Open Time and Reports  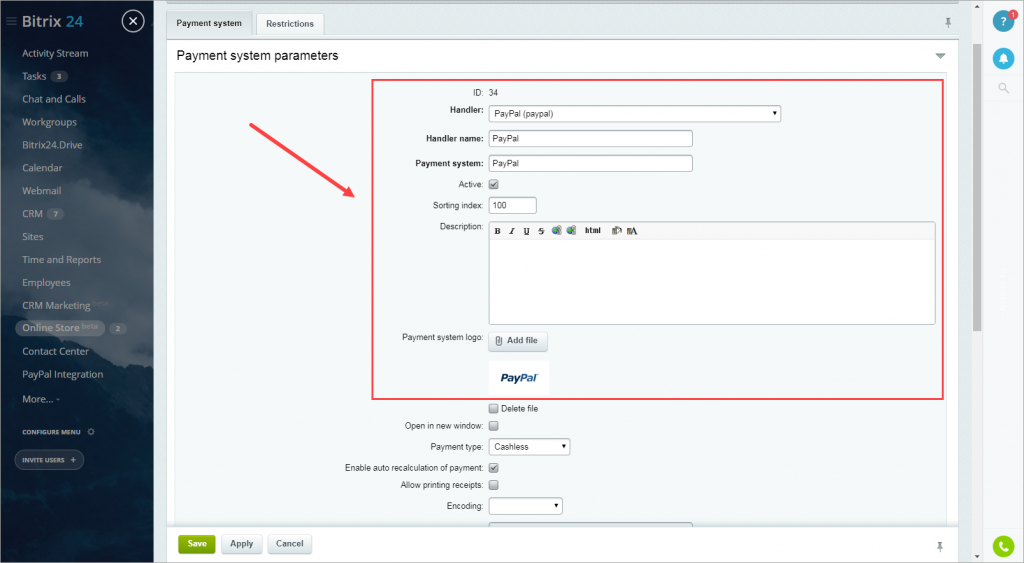(61, 259)
